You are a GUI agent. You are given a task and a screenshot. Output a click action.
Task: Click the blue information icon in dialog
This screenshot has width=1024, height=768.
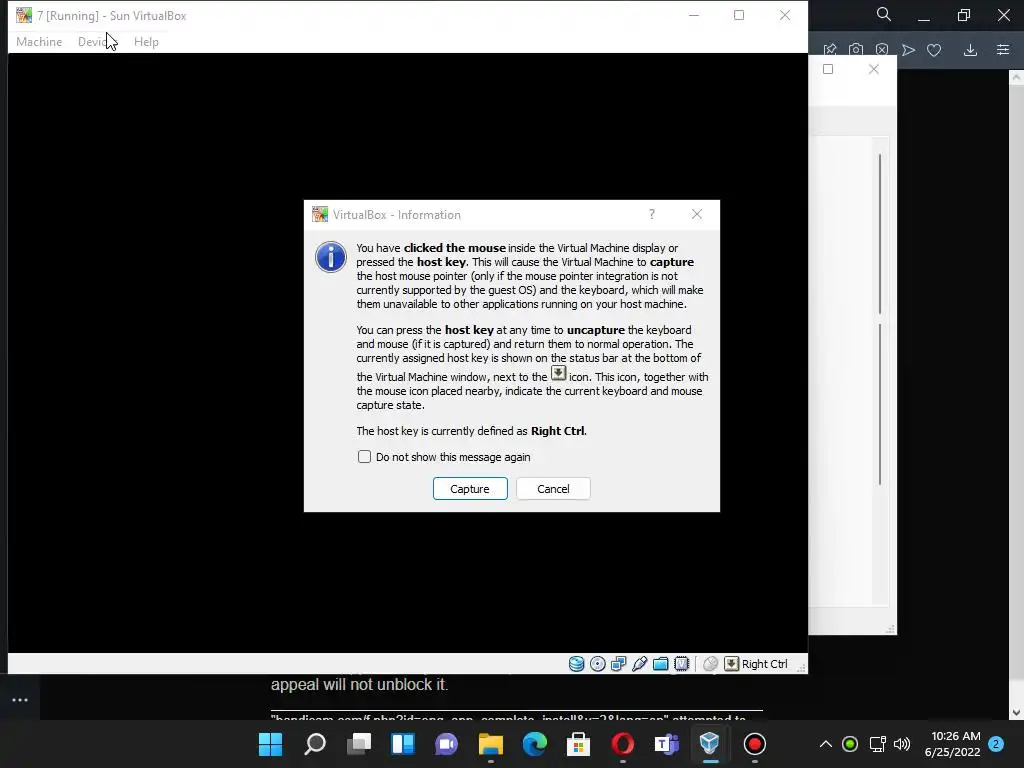click(331, 257)
